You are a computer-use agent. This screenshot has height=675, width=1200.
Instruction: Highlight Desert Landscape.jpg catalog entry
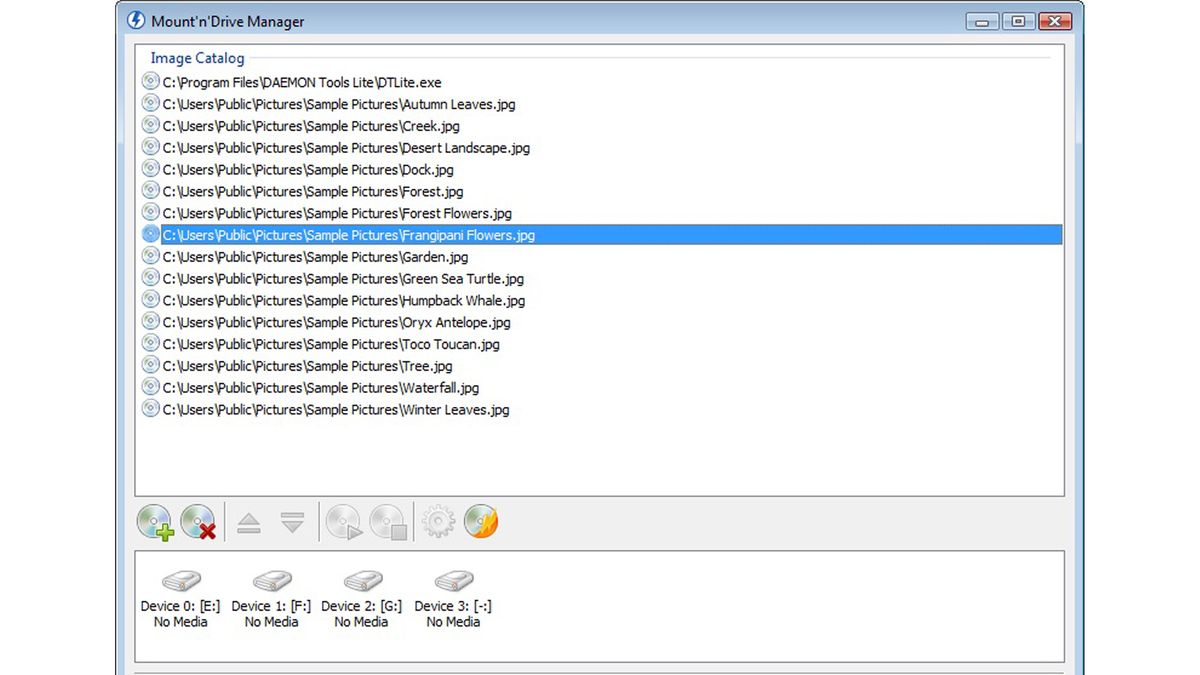click(x=346, y=148)
